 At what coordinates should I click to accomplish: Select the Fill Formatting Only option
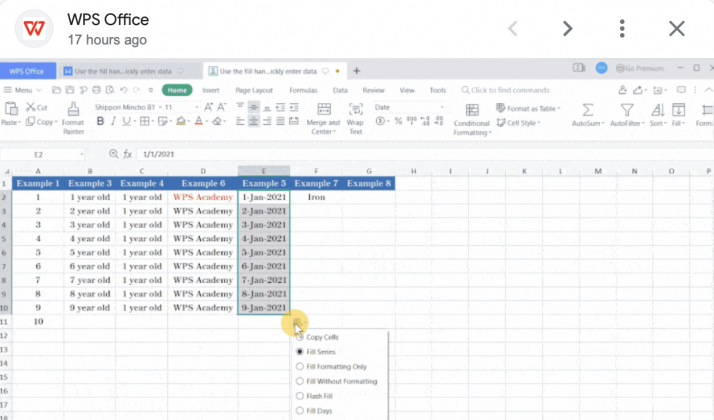(x=300, y=366)
